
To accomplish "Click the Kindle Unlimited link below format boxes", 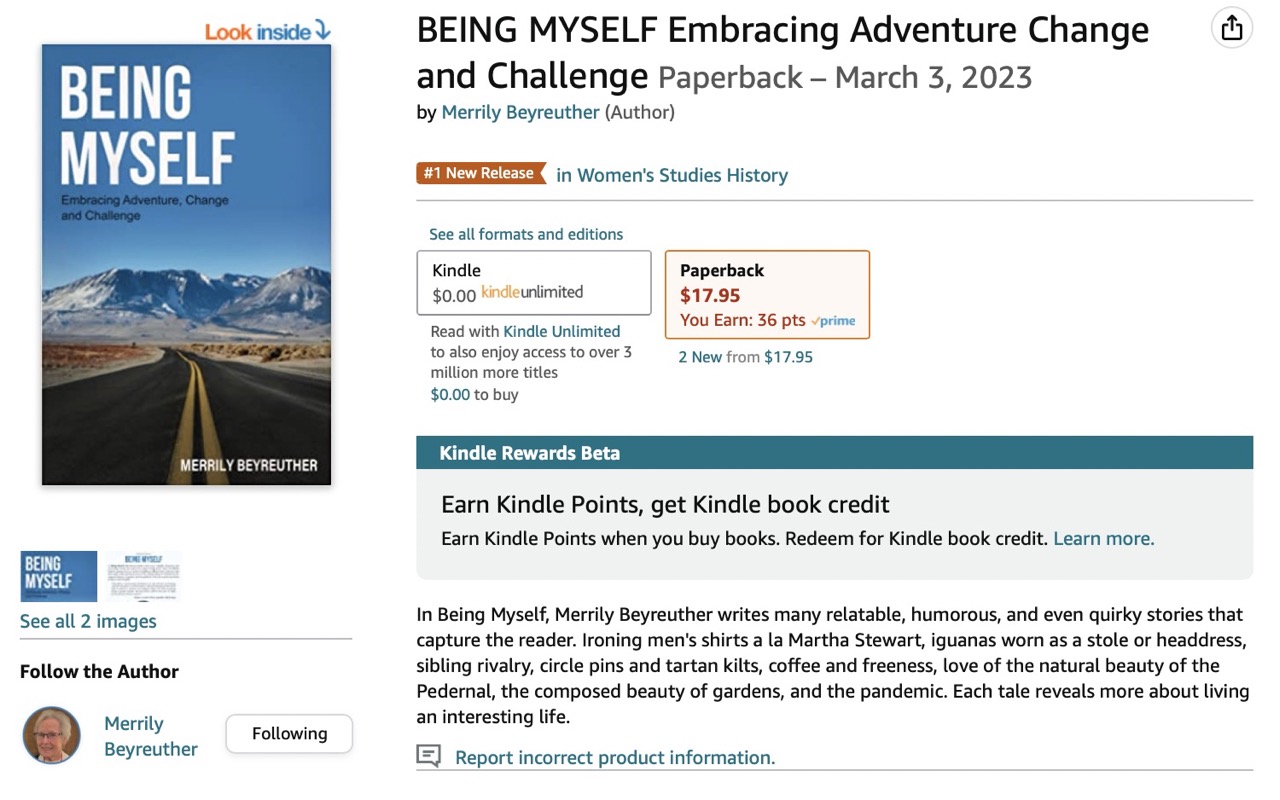I will 562,331.
